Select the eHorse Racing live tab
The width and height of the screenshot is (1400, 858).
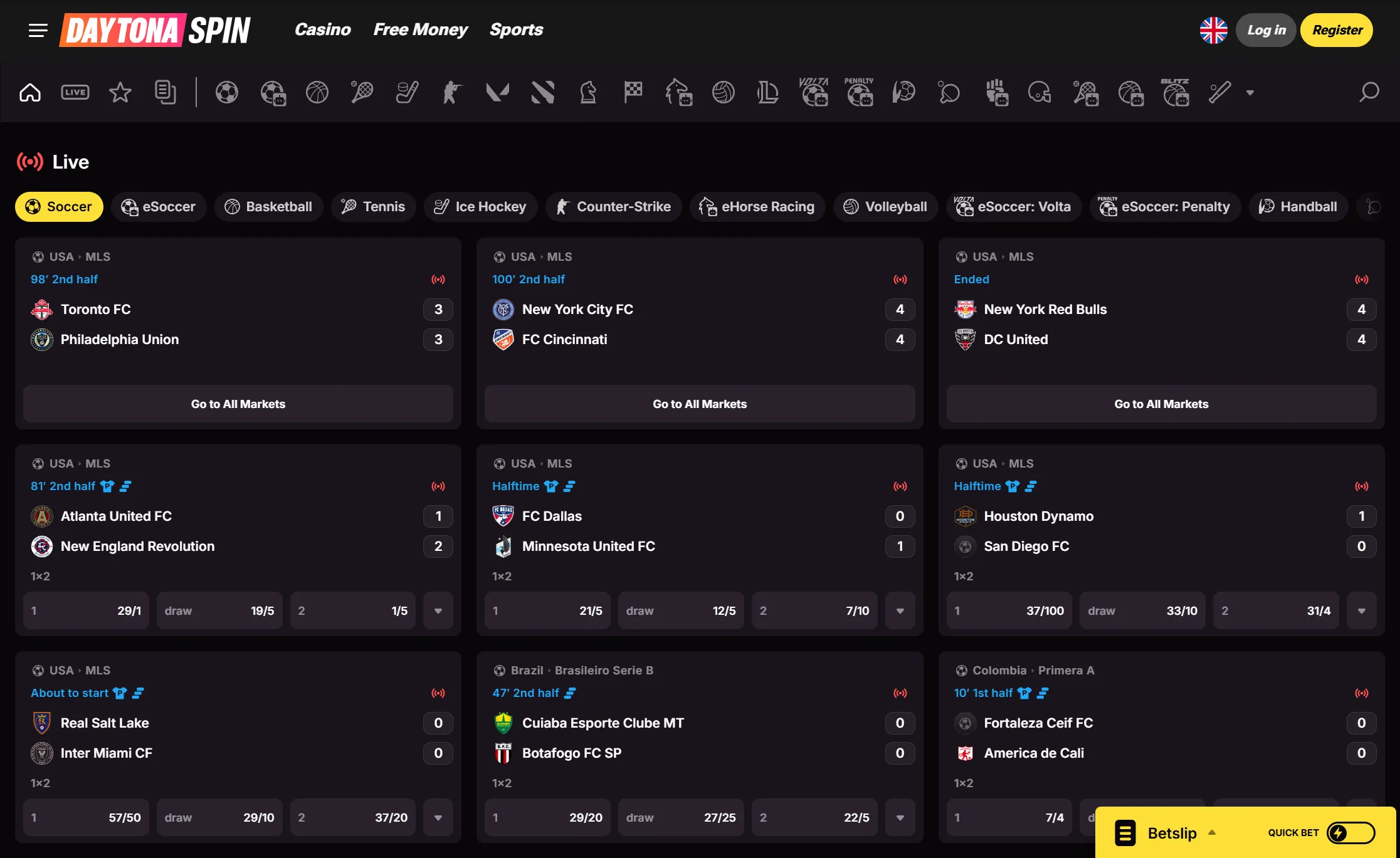click(757, 207)
